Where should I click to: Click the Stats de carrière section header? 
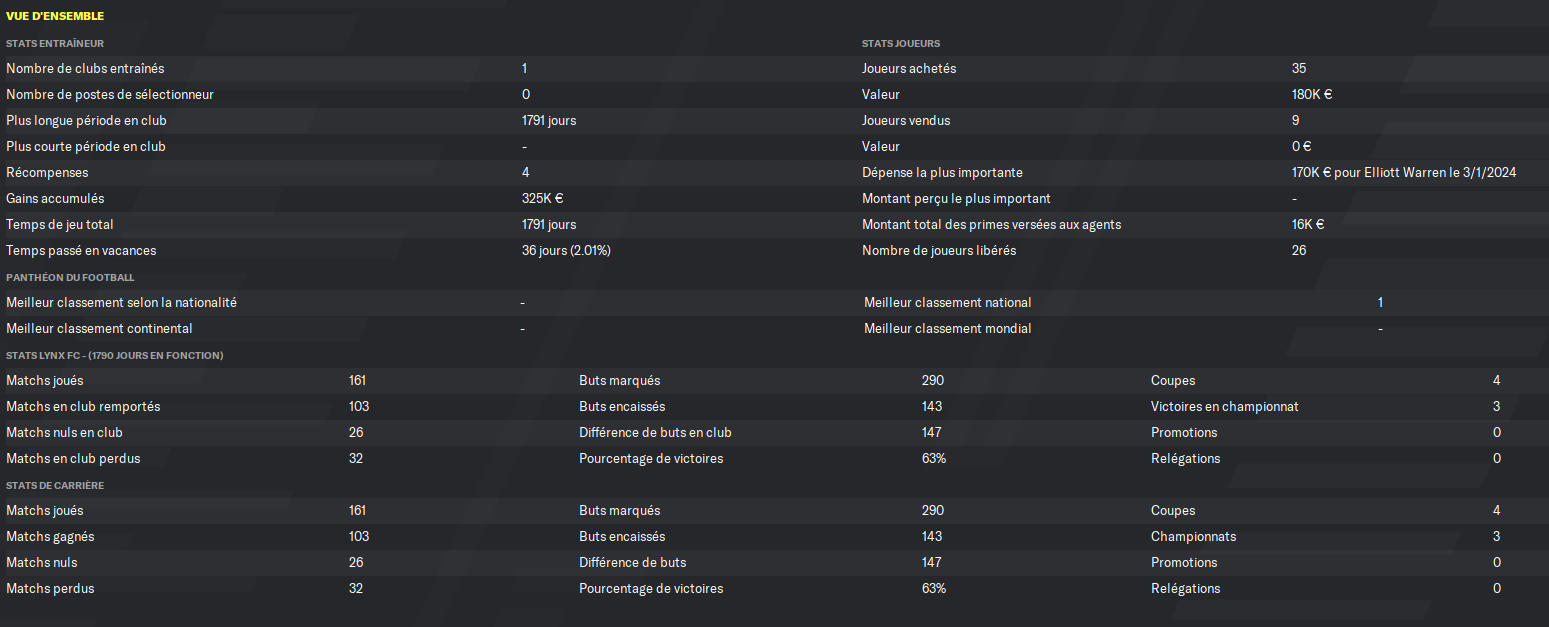click(x=55, y=485)
